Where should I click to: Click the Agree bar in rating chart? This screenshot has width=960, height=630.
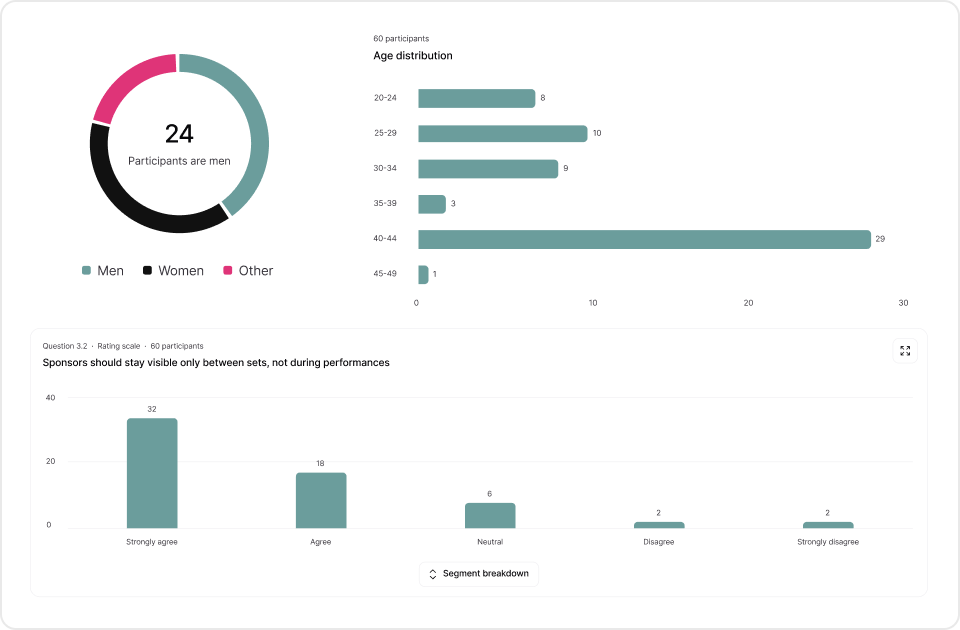[x=321, y=500]
